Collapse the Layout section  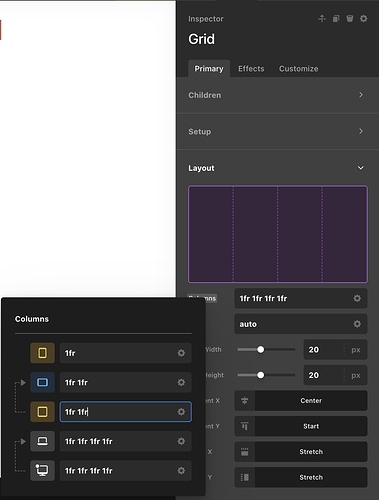277,168
